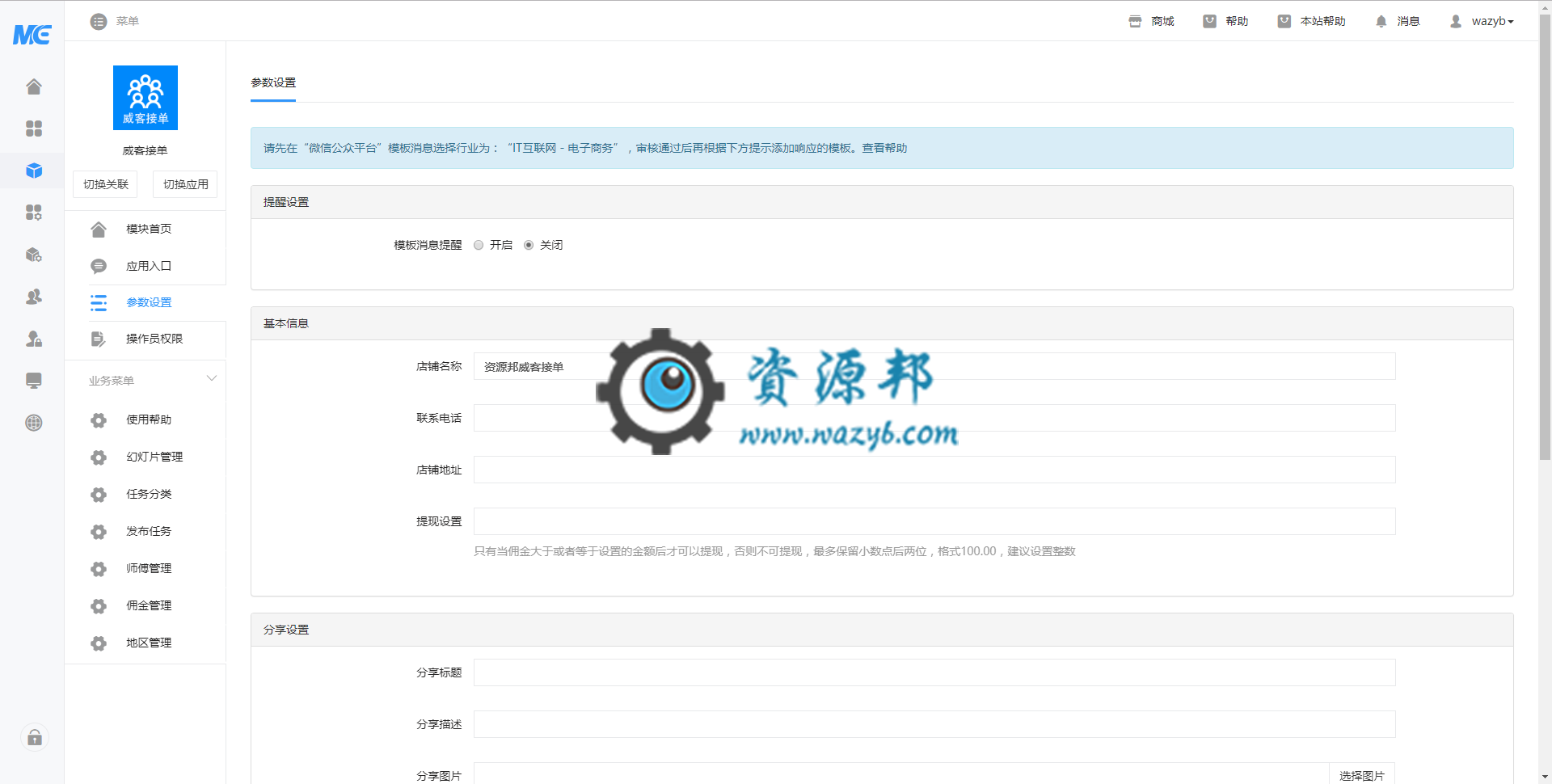The height and width of the screenshot is (784, 1552).
Task: Open the globe icon in left rail
Action: pyautogui.click(x=34, y=423)
